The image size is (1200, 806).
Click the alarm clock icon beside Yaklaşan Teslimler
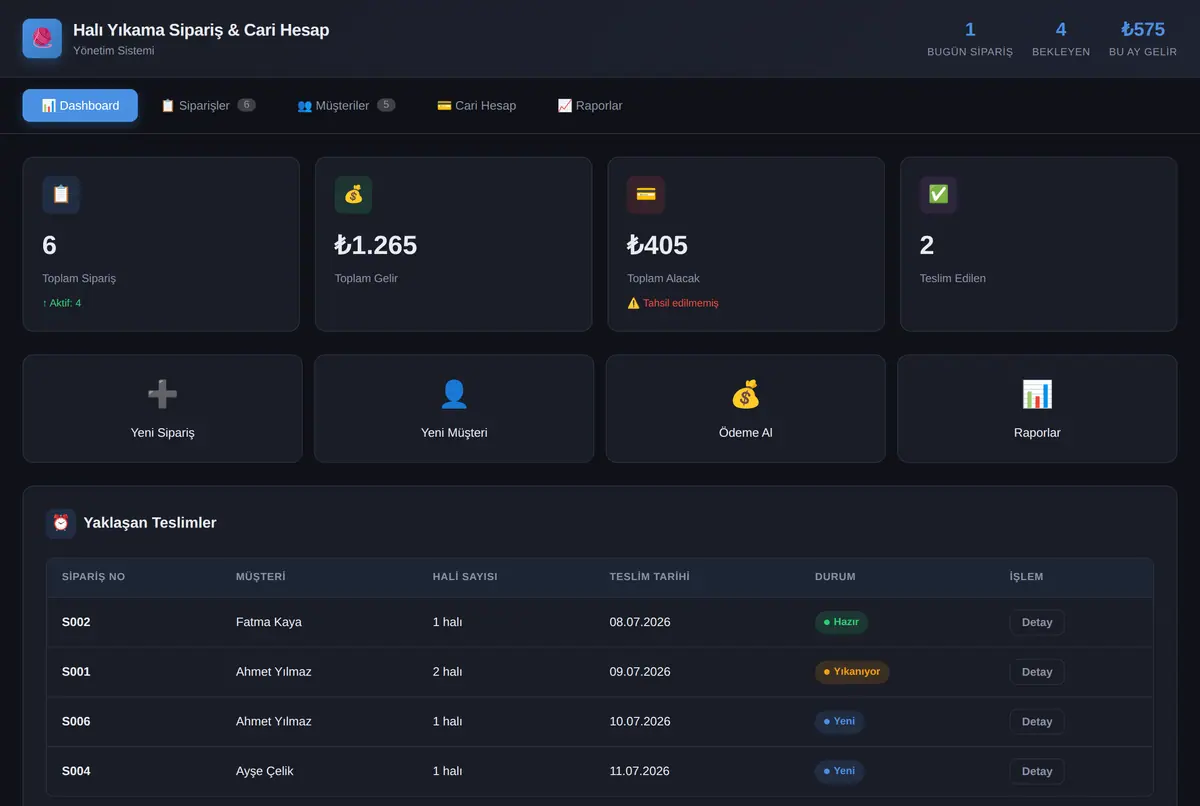coord(61,523)
